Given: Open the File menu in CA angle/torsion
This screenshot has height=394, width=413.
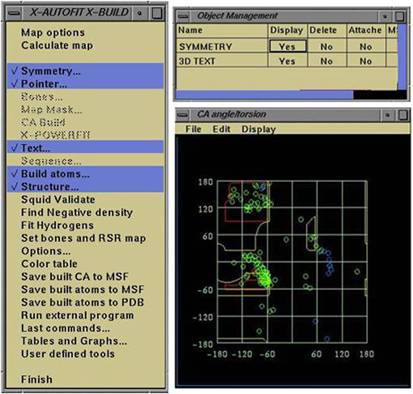Looking at the screenshot, I should pyautogui.click(x=193, y=129).
